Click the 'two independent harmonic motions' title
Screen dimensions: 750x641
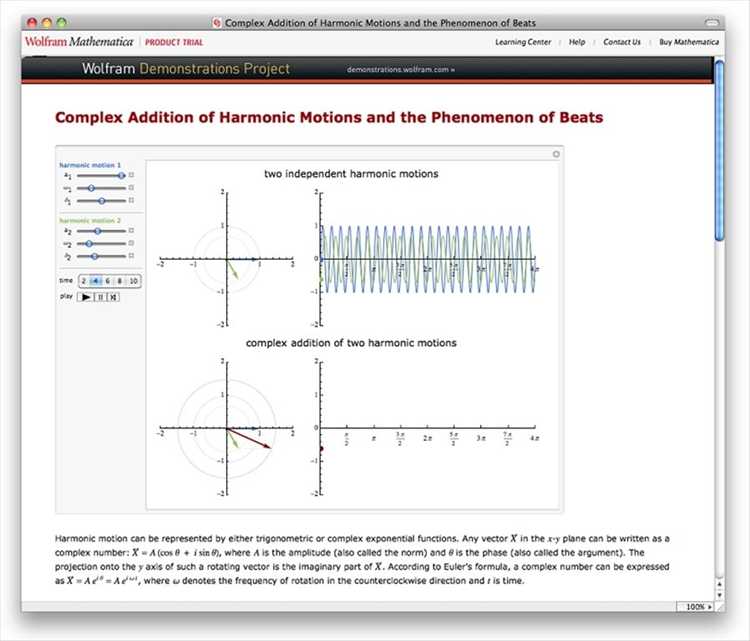pyautogui.click(x=351, y=174)
